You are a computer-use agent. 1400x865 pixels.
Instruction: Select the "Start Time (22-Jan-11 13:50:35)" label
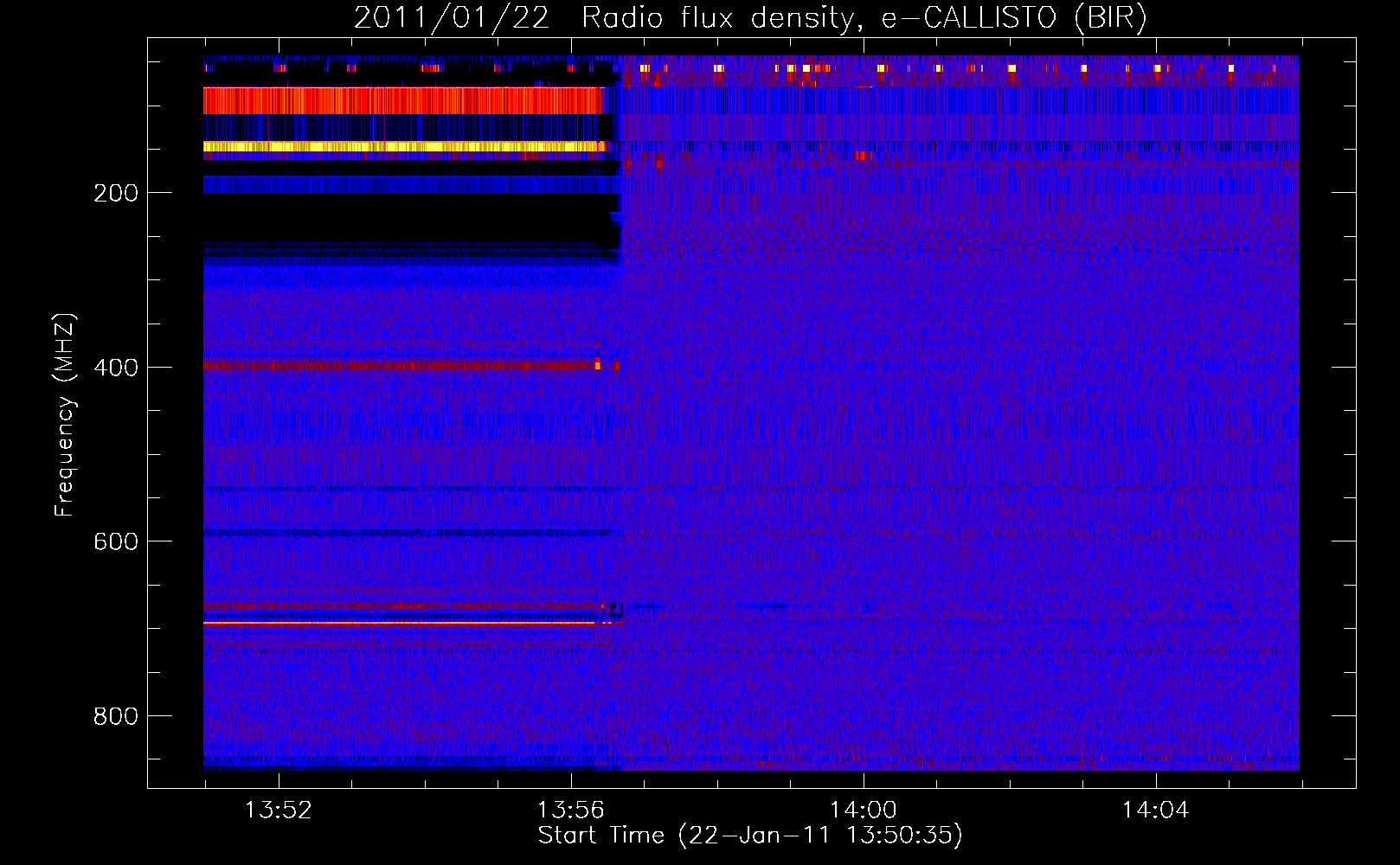tap(750, 836)
